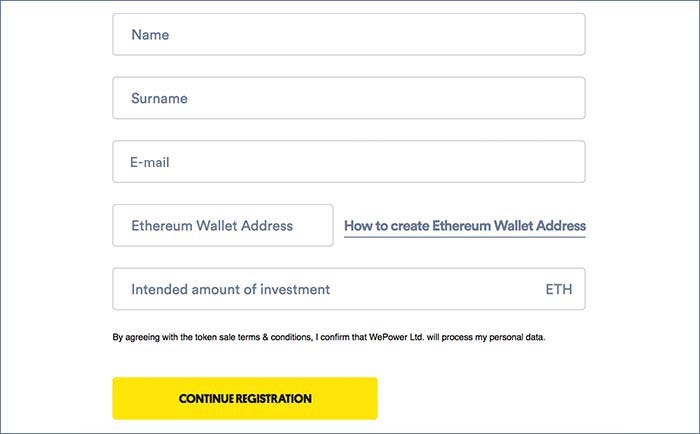The image size is (700, 434).
Task: Click the ETH currency unit label
Action: (559, 290)
